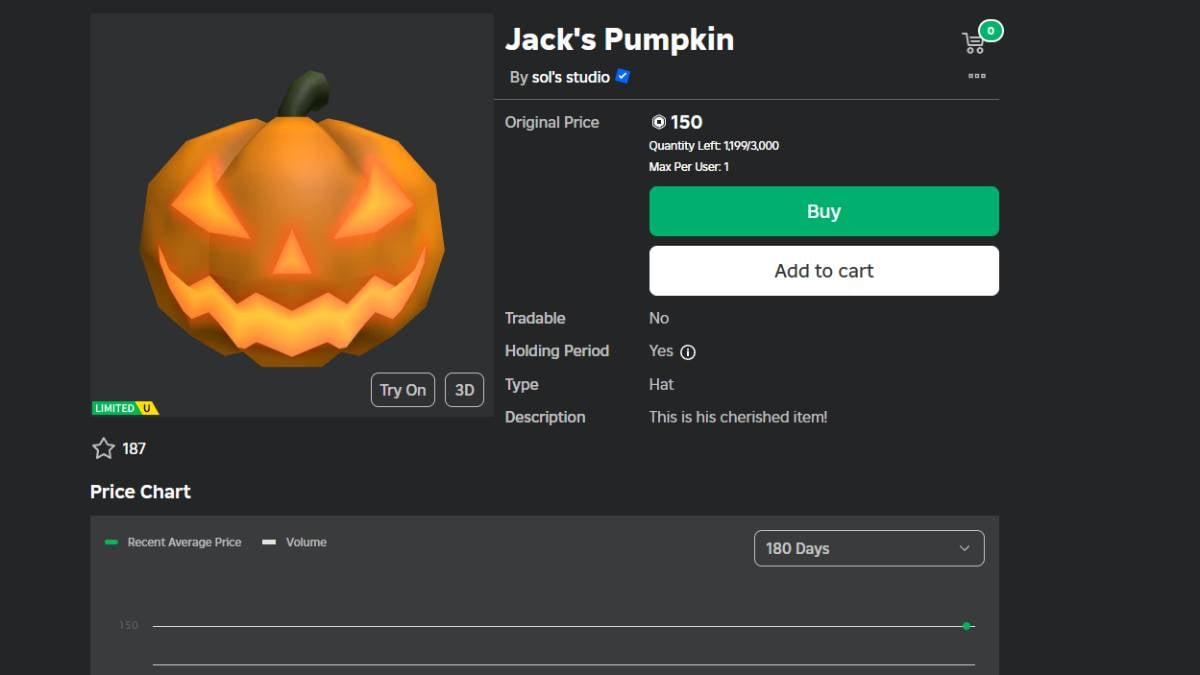The height and width of the screenshot is (675, 1200).
Task: Toggle the 3D view button
Action: tap(464, 390)
